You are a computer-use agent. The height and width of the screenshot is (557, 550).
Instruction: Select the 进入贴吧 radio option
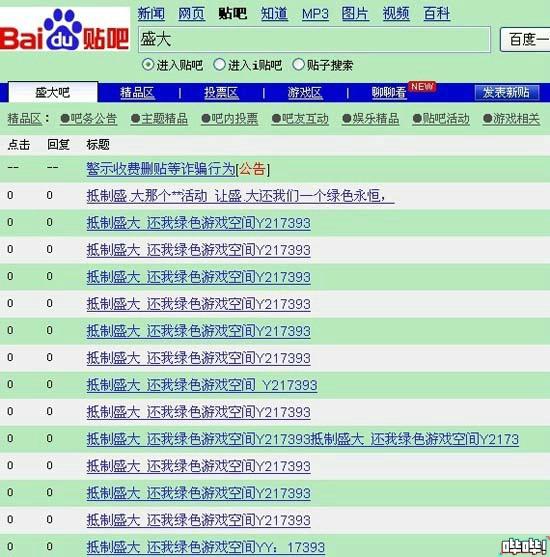[x=147, y=65]
